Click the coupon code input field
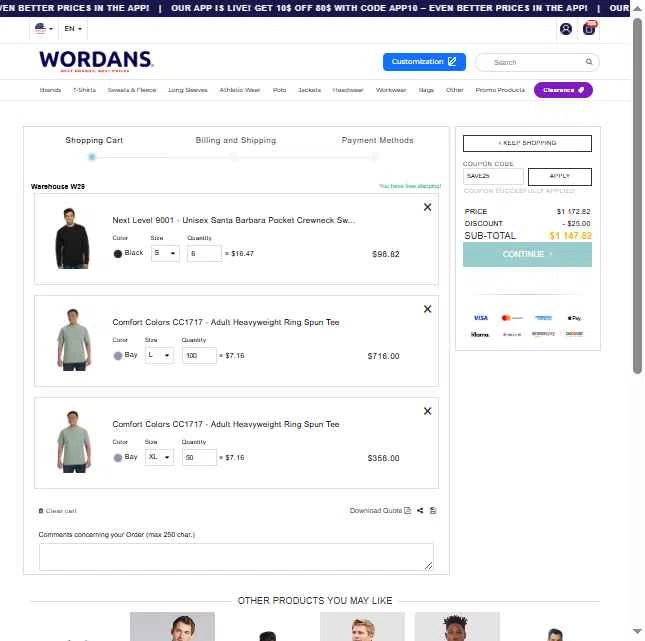645x641 pixels. point(493,177)
